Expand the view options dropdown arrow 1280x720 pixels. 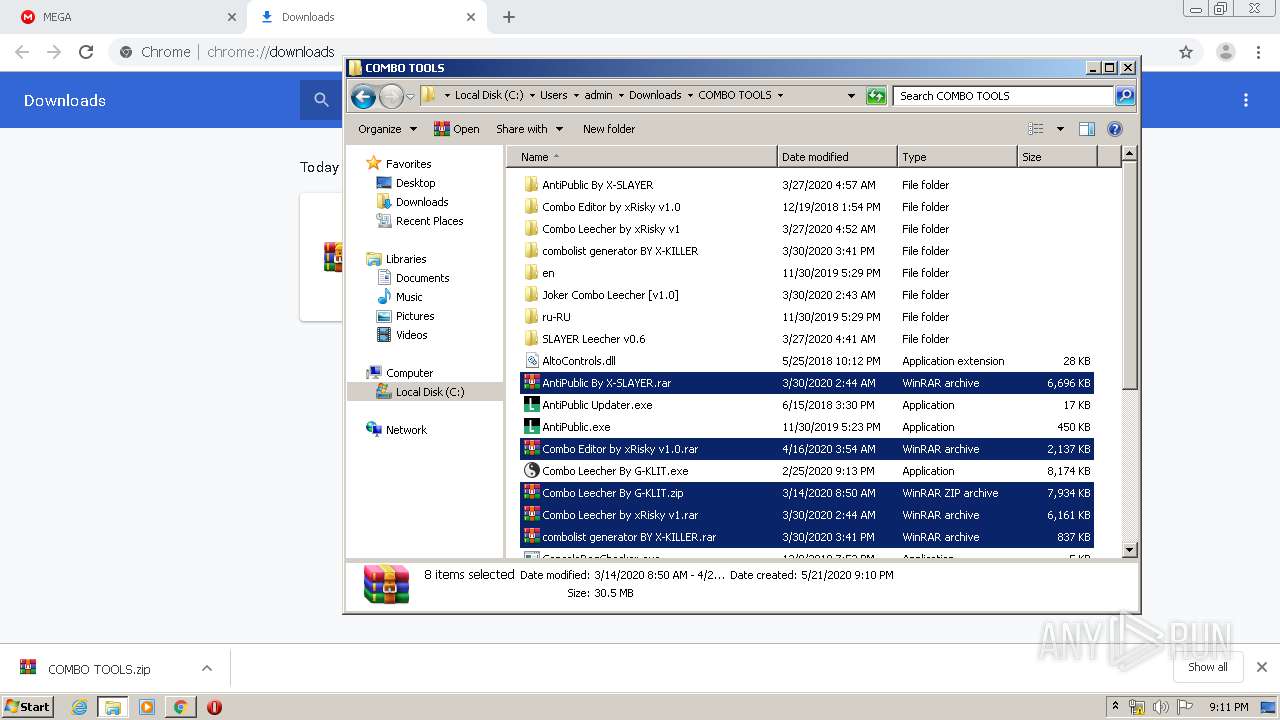coord(1060,129)
